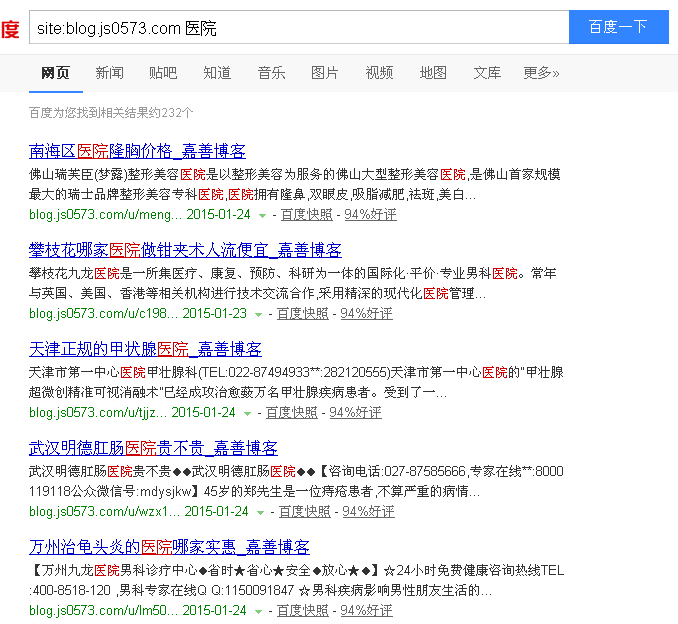
Task: Click the Baidu logo icon
Action: tap(9, 27)
